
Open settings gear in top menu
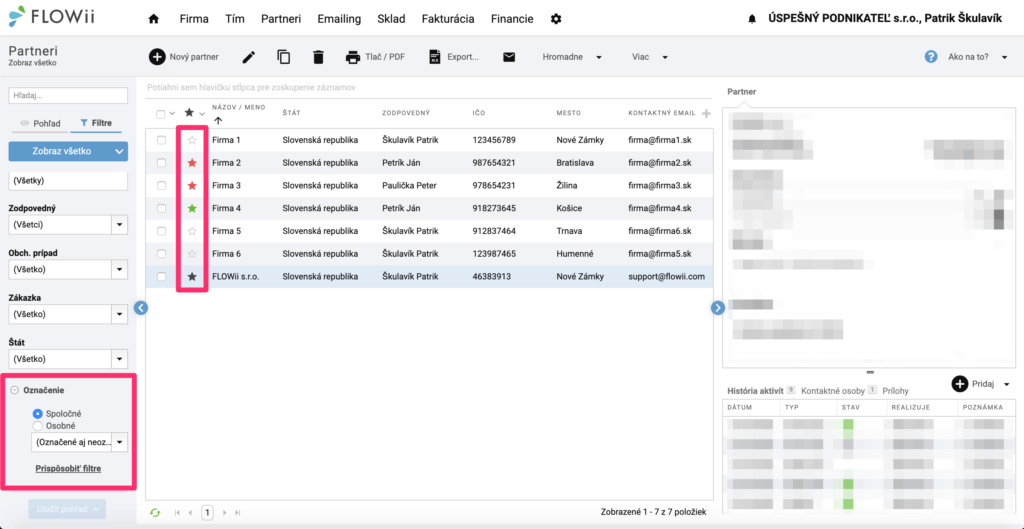coord(556,19)
